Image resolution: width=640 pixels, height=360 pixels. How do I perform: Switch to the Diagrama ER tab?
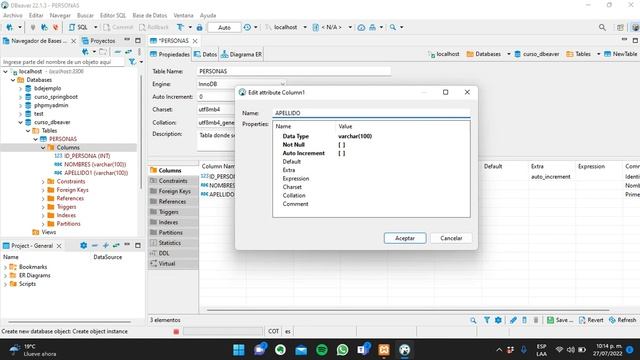tap(241, 54)
